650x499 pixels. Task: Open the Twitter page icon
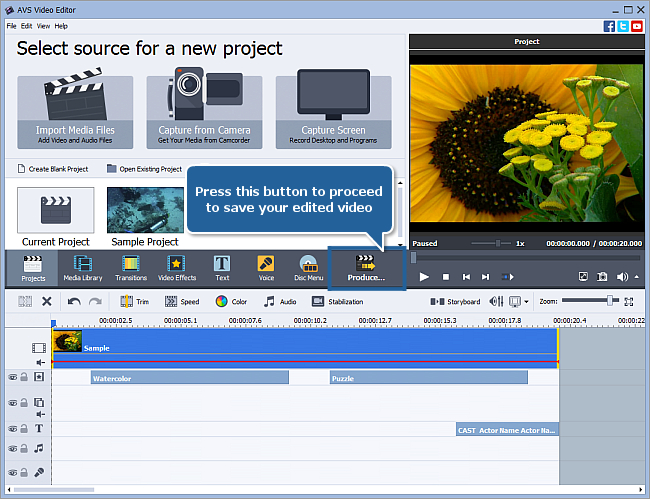(x=623, y=27)
